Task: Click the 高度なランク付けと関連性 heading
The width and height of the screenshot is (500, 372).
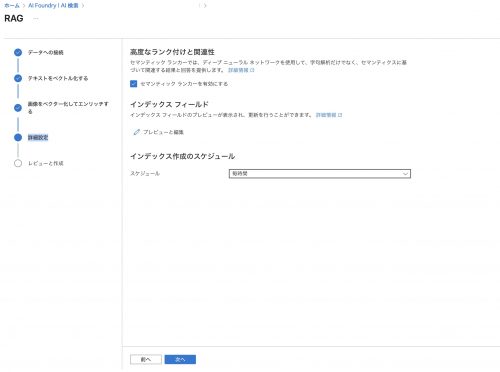Action: (x=172, y=52)
